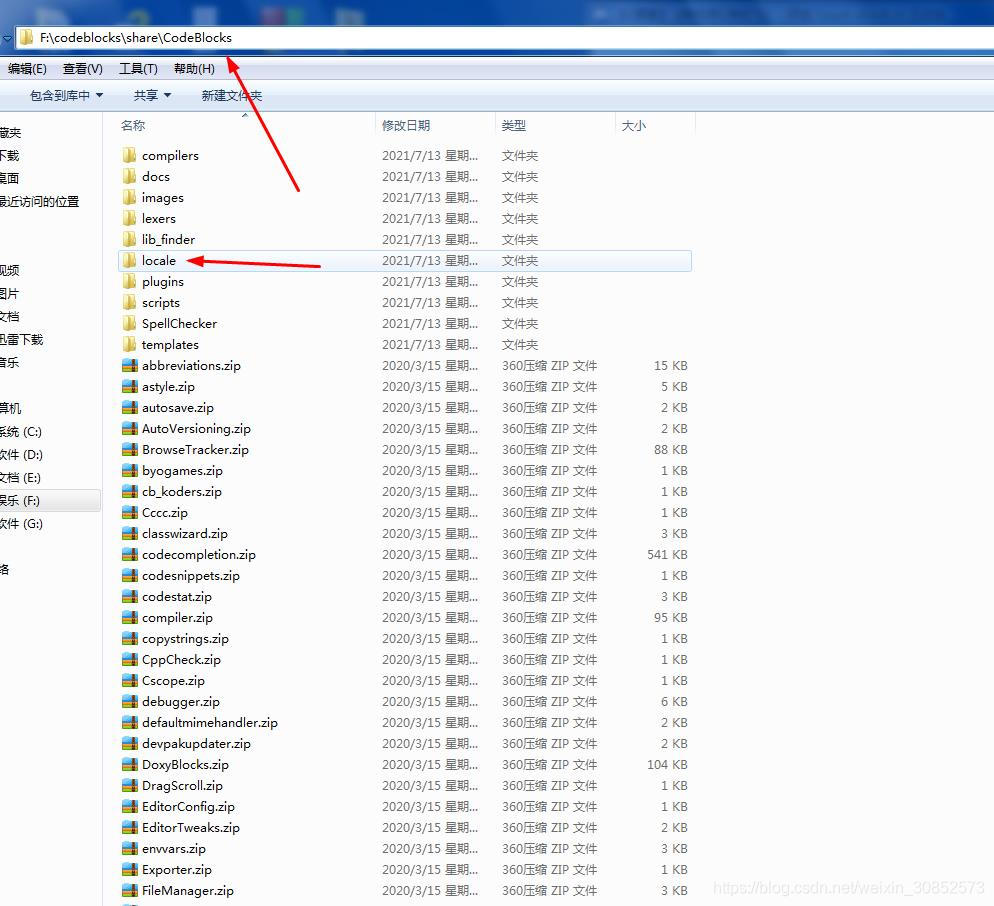Open the 查看(V) menu
The width and height of the screenshot is (994, 906).
83,69
